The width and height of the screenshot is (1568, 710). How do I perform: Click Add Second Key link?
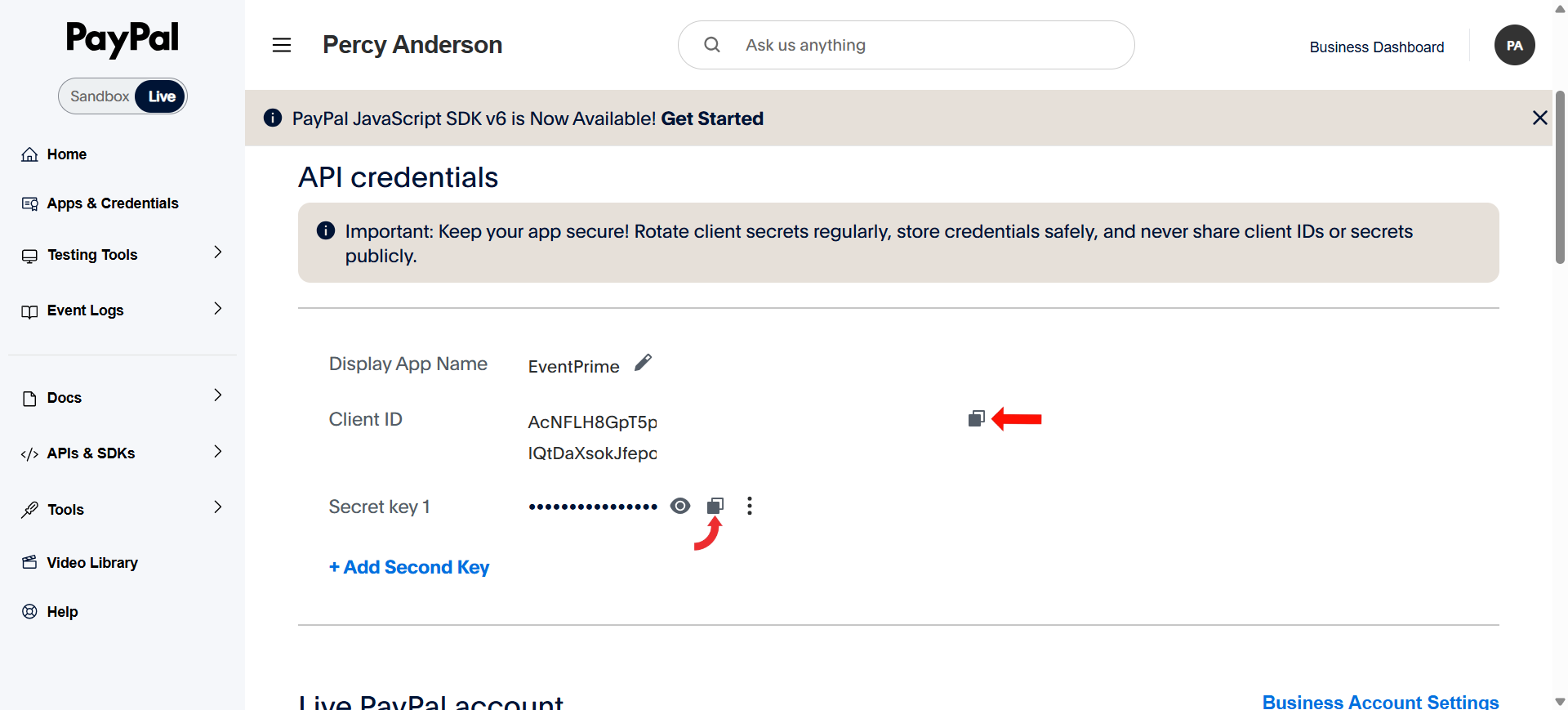(x=409, y=567)
